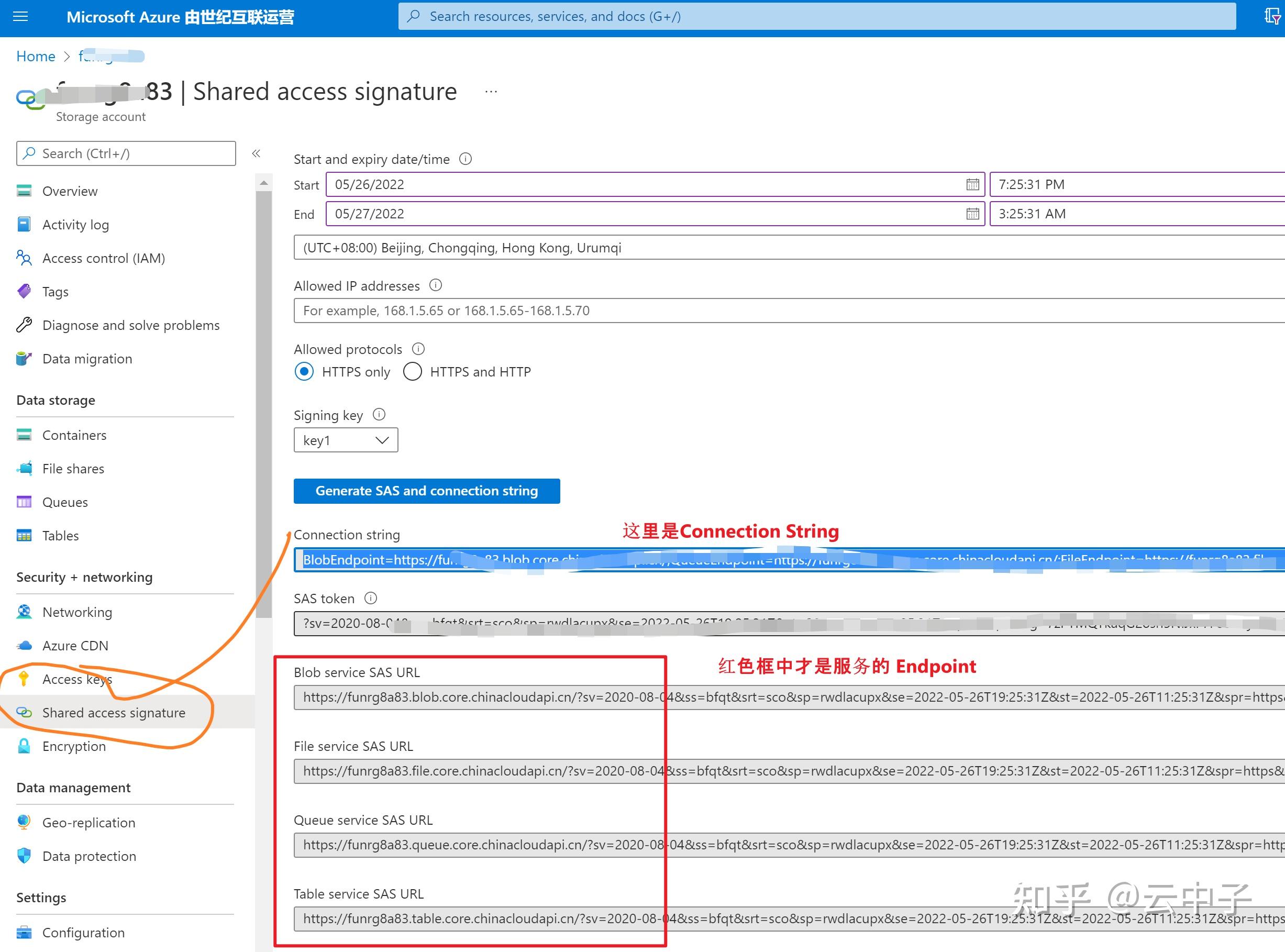Select the Encryption settings page
Screen dimensions: 1285x952
(74, 746)
